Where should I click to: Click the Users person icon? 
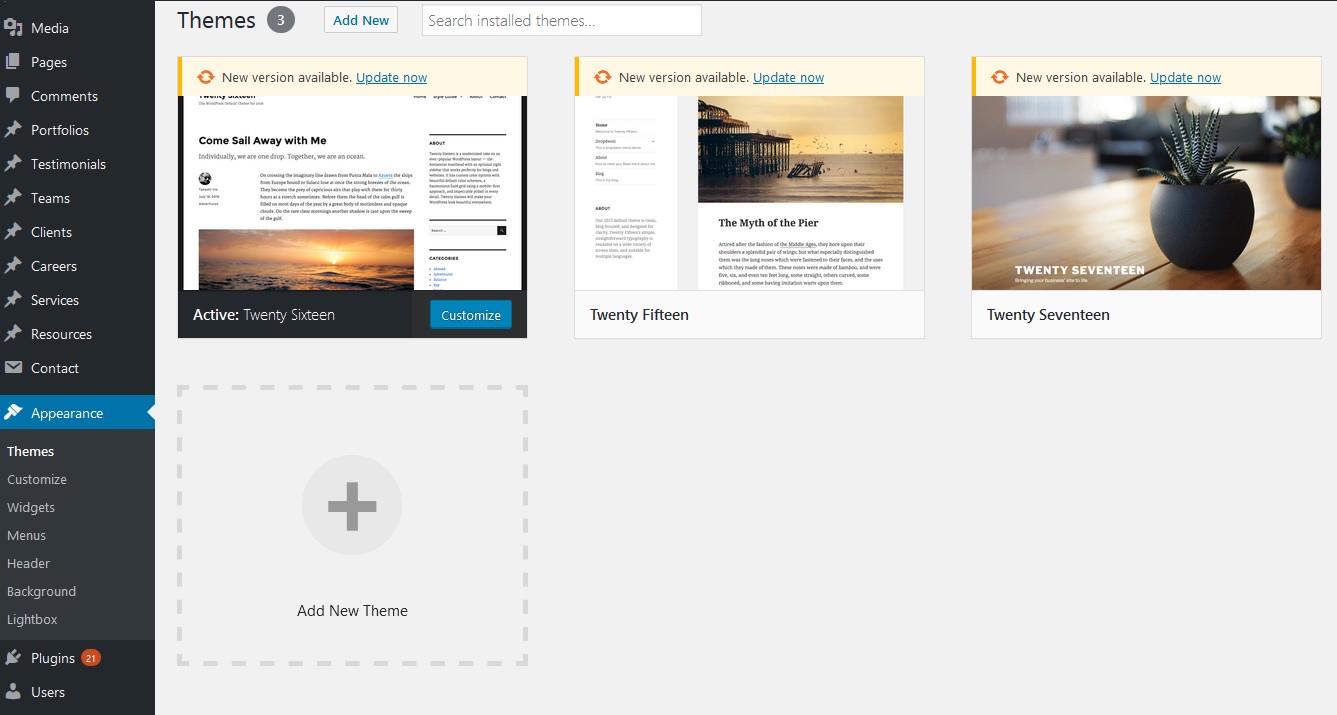[13, 692]
